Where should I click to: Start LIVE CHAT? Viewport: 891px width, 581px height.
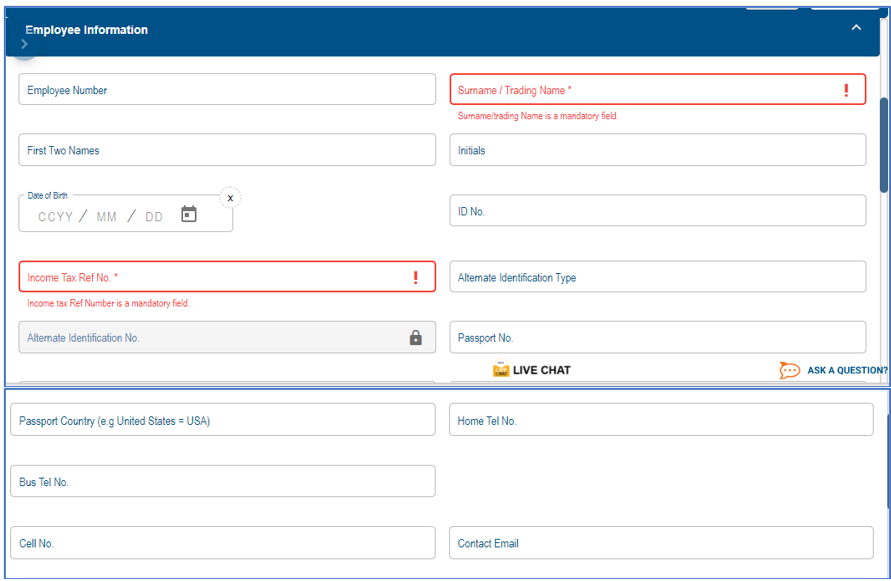click(542, 370)
